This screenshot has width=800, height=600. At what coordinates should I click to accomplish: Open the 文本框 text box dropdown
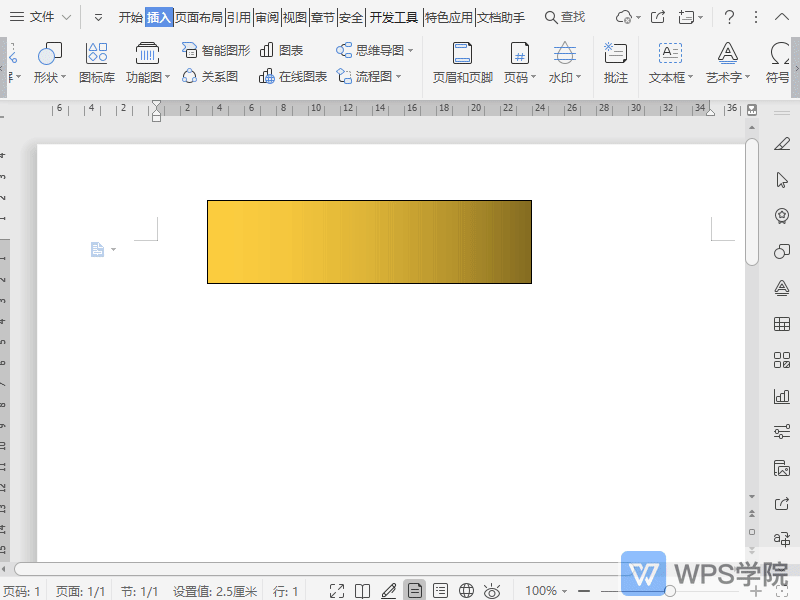670,77
